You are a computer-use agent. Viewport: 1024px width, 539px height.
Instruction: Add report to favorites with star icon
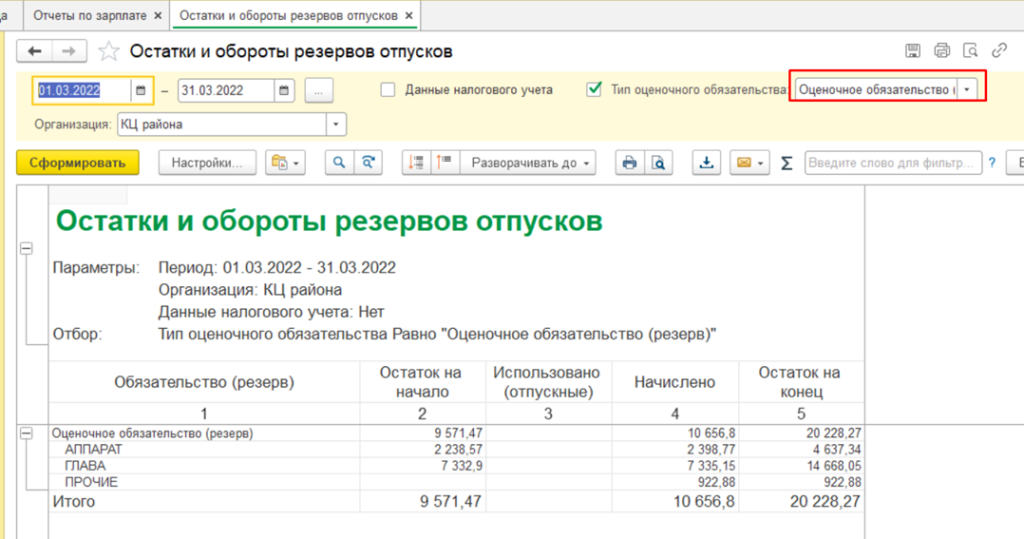tap(110, 52)
